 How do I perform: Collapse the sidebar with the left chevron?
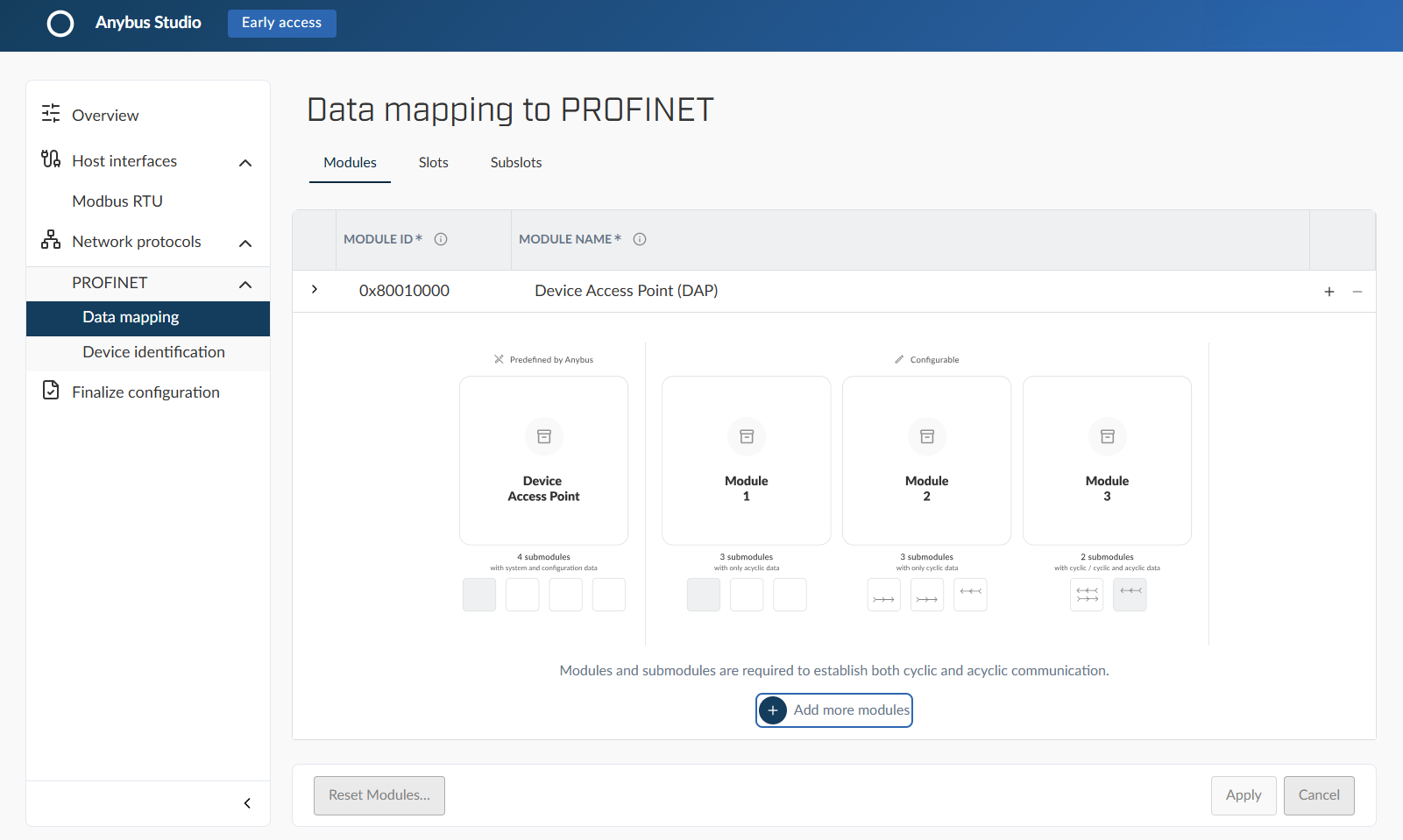[247, 803]
